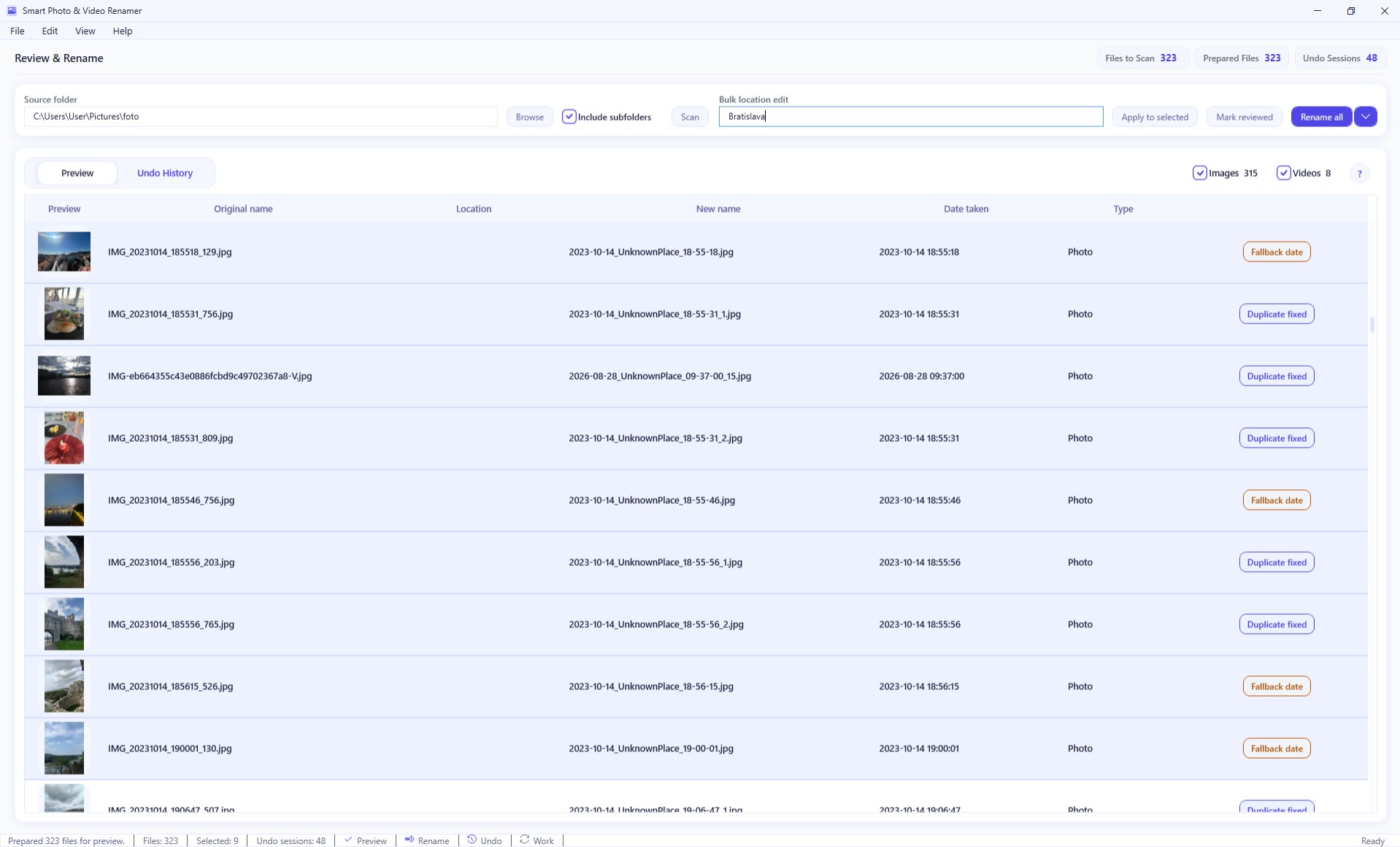Switch to the Undo History tab
The image size is (1400, 847).
pyautogui.click(x=165, y=173)
